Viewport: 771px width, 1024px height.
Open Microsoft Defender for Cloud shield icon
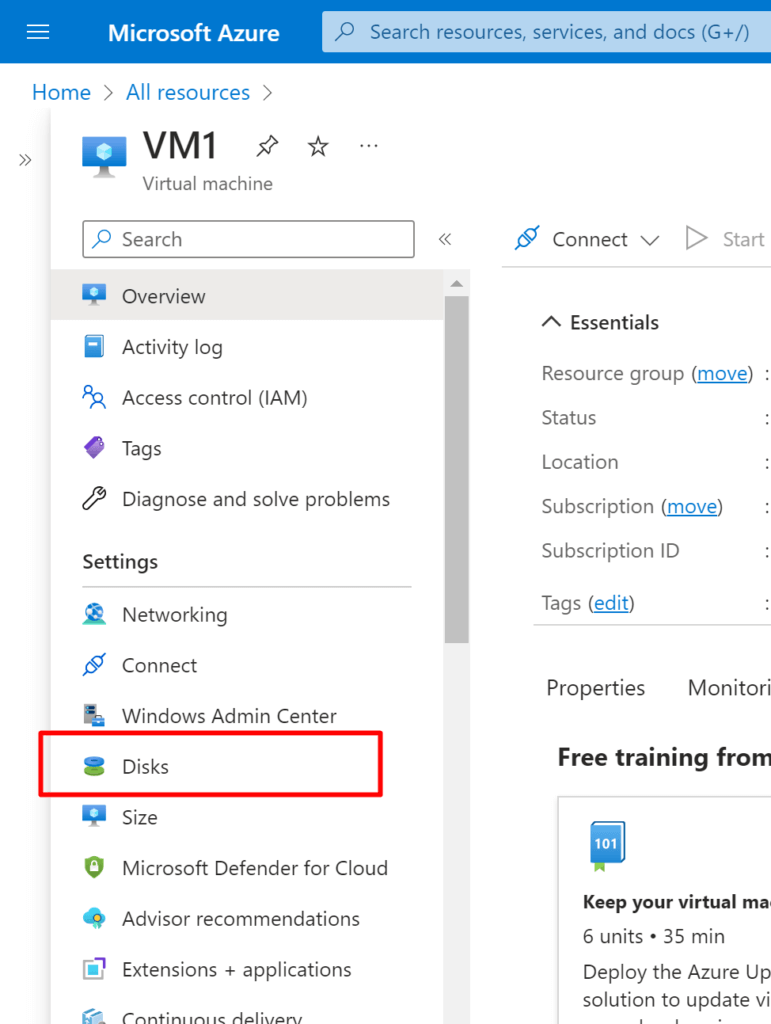click(94, 868)
